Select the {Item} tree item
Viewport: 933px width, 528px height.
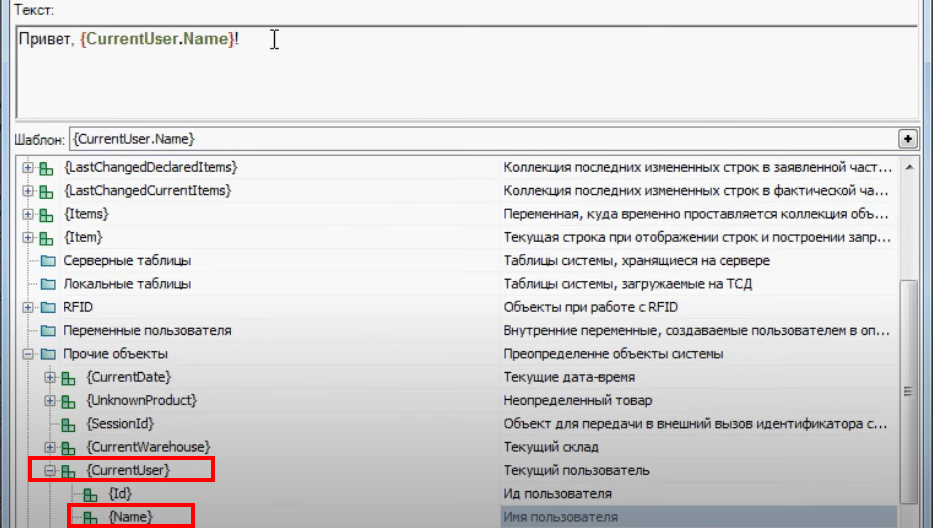pyautogui.click(x=83, y=237)
